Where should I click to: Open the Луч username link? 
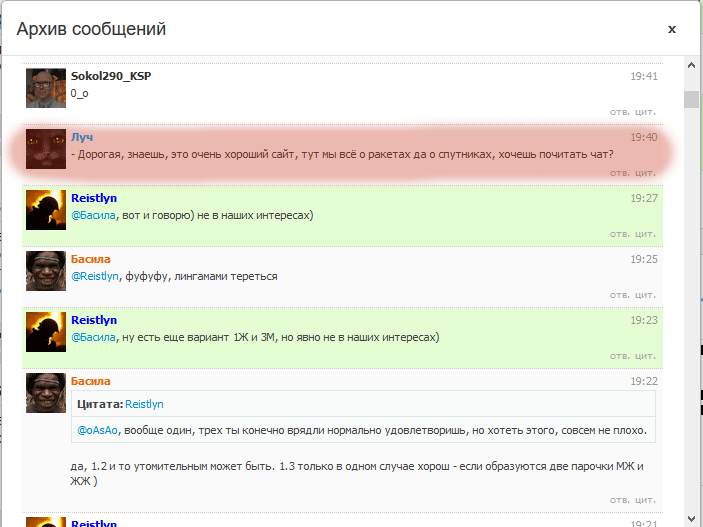point(82,137)
